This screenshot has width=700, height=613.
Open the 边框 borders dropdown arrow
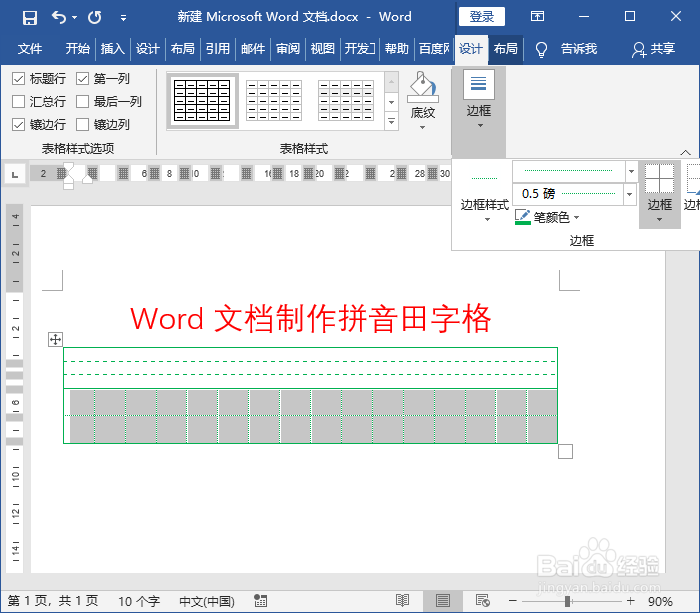pyautogui.click(x=659, y=219)
